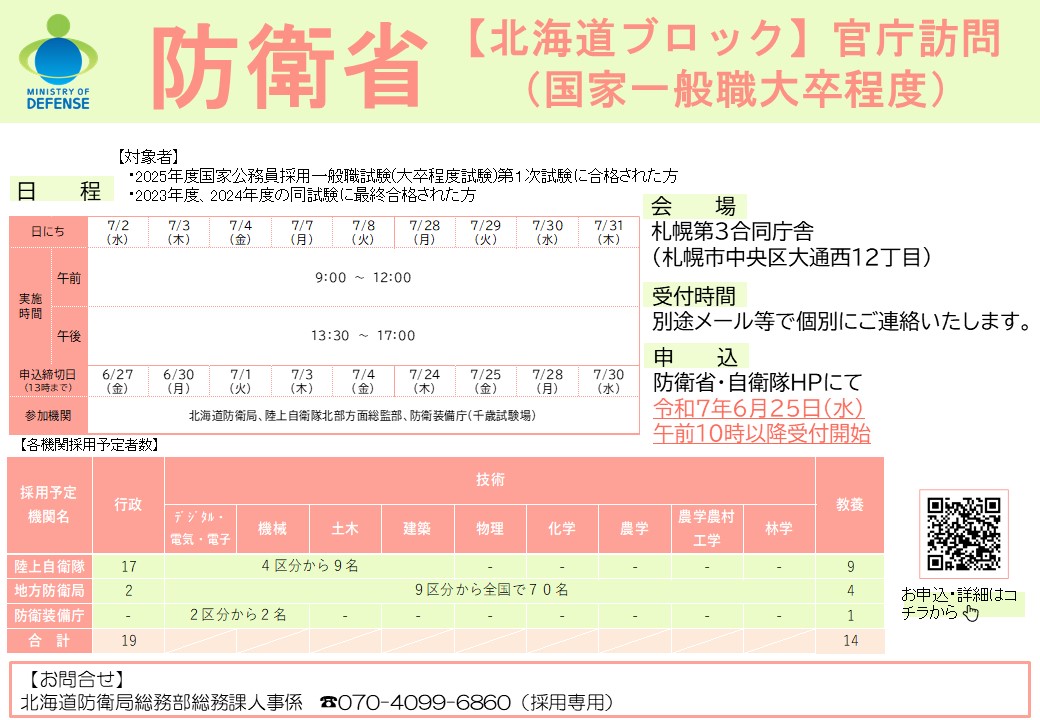Click the 札幌第3合同庁舎 venue name

coord(732,231)
